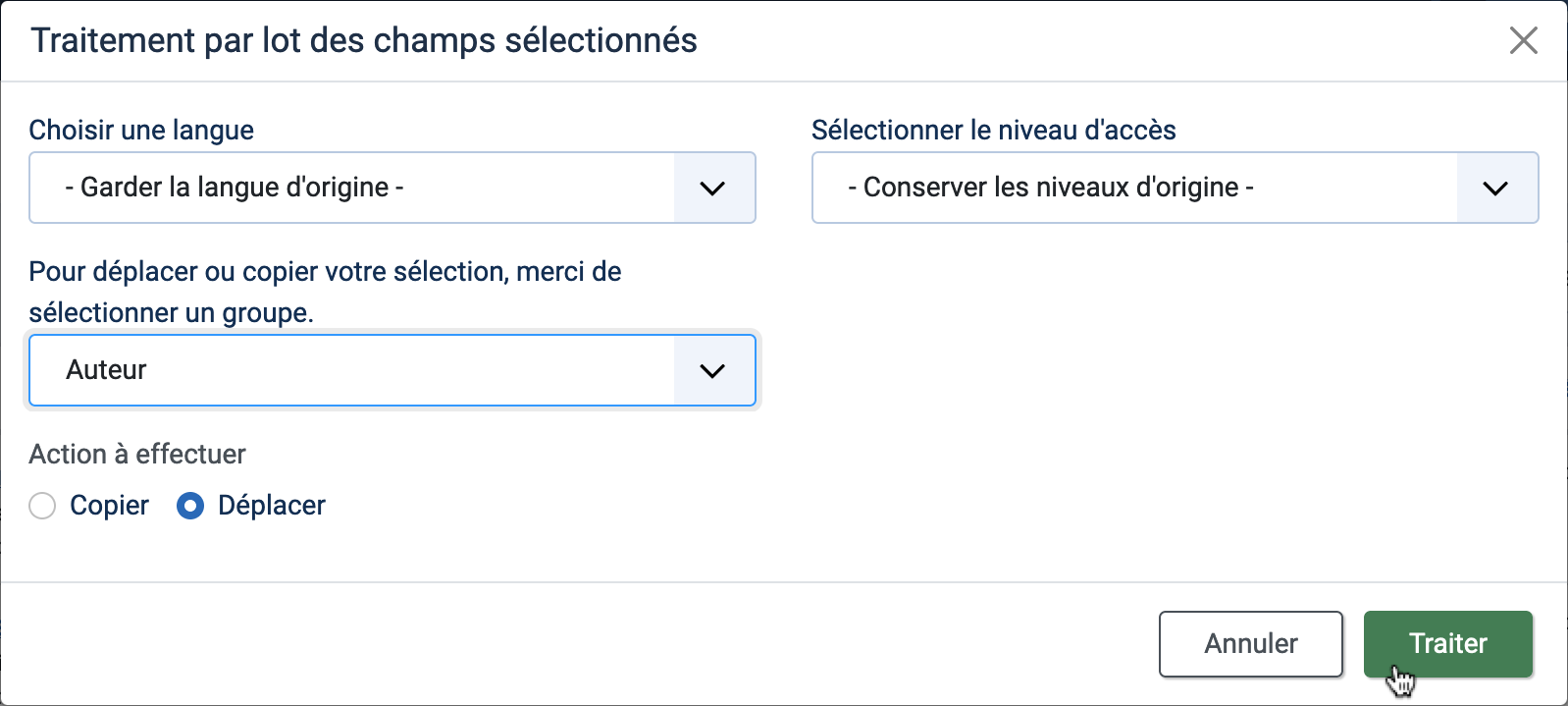Expand the language dropdown chevron
This screenshot has height=706, width=1568.
click(x=713, y=188)
